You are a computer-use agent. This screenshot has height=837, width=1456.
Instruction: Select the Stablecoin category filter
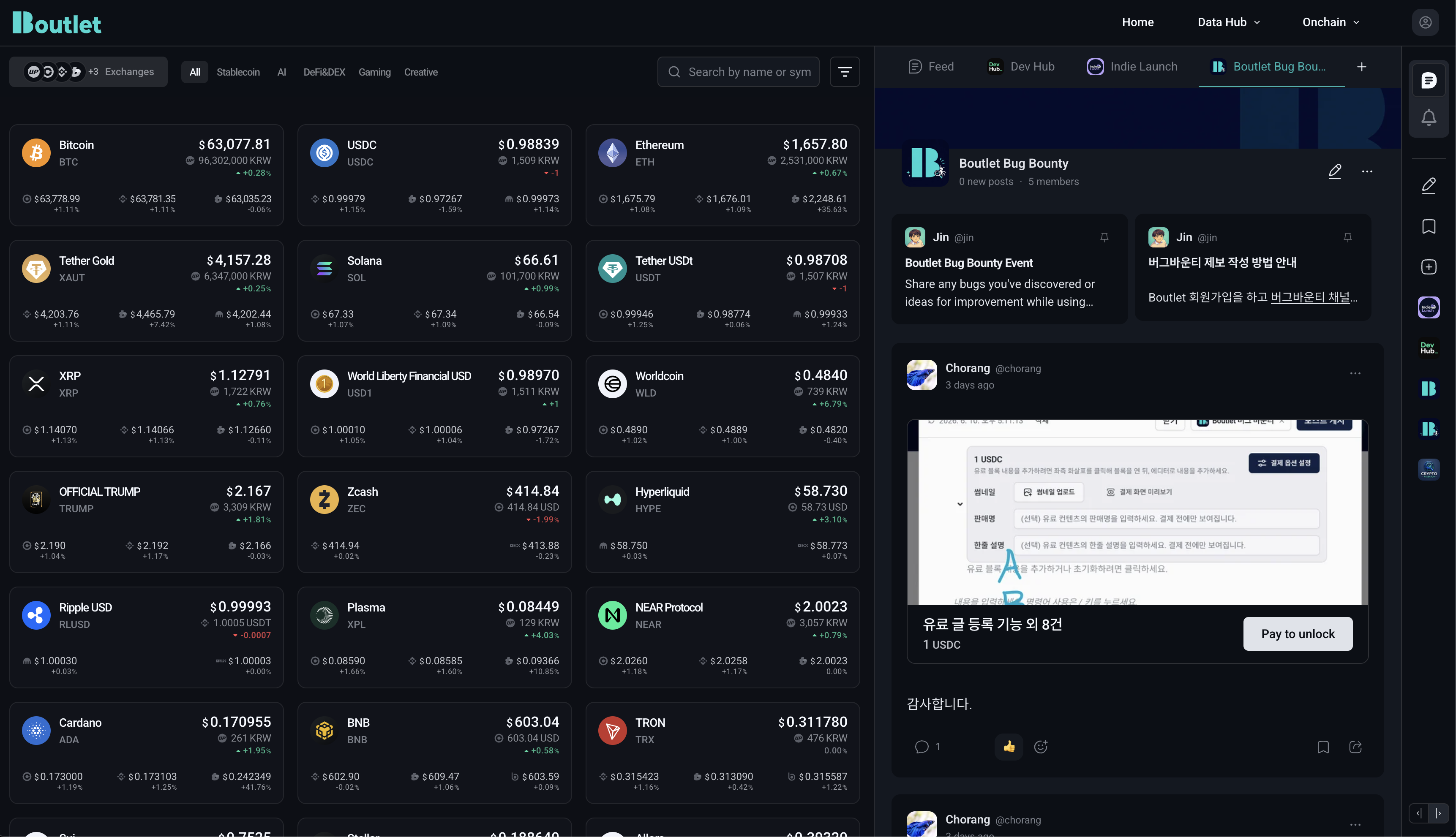[238, 73]
